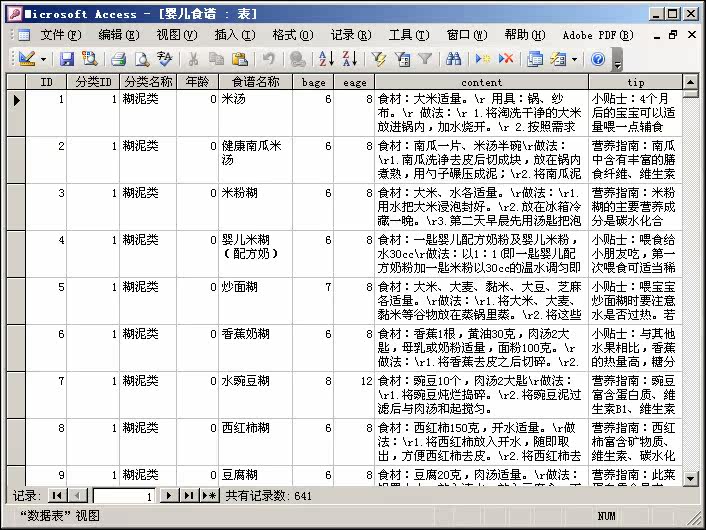The height and width of the screenshot is (530, 706).
Task: Click the new record navigation button
Action: click(x=209, y=495)
